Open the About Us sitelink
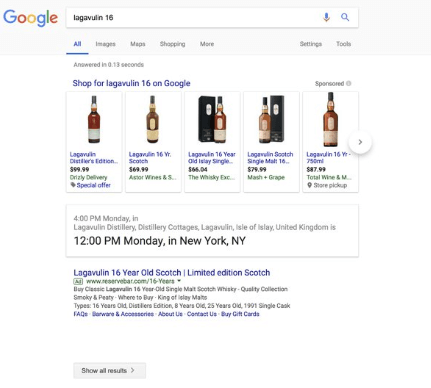431x388 pixels. [170, 314]
